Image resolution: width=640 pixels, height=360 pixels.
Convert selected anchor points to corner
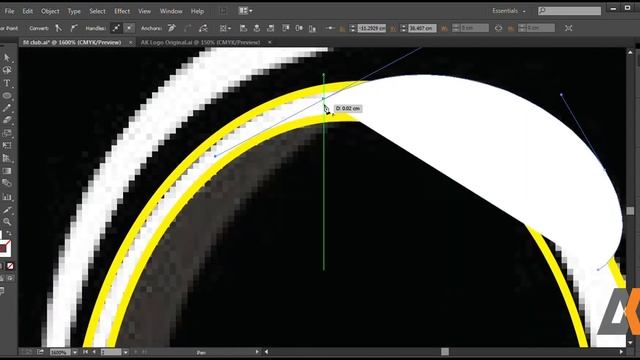[59, 28]
